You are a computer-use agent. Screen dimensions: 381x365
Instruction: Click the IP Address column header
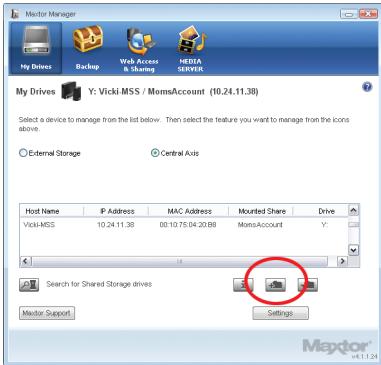[116, 211]
